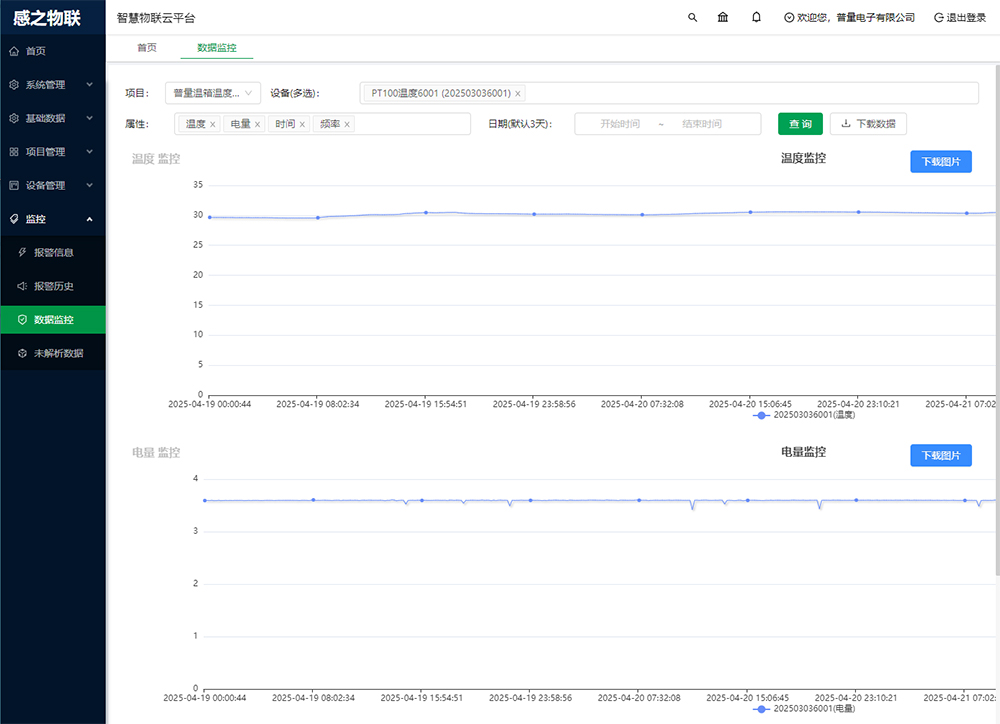
Task: Click the 项目管理 project management sidebar icon
Action: pos(40,151)
